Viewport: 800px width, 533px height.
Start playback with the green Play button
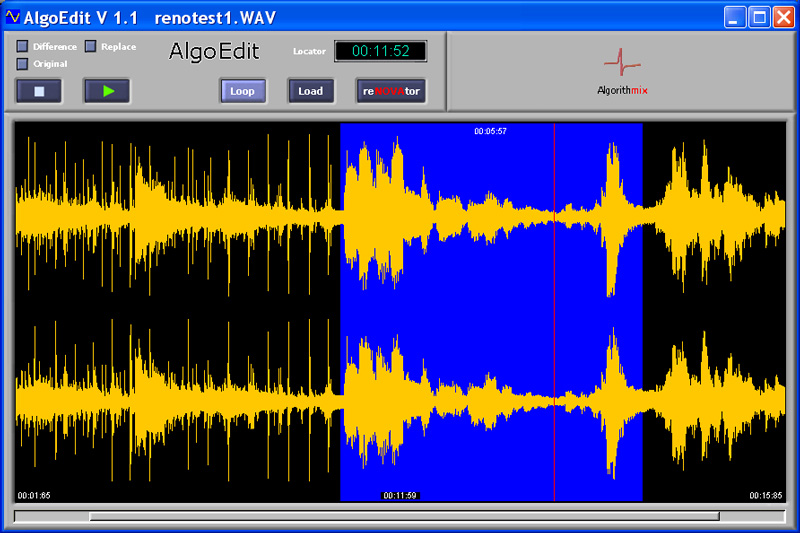107,91
